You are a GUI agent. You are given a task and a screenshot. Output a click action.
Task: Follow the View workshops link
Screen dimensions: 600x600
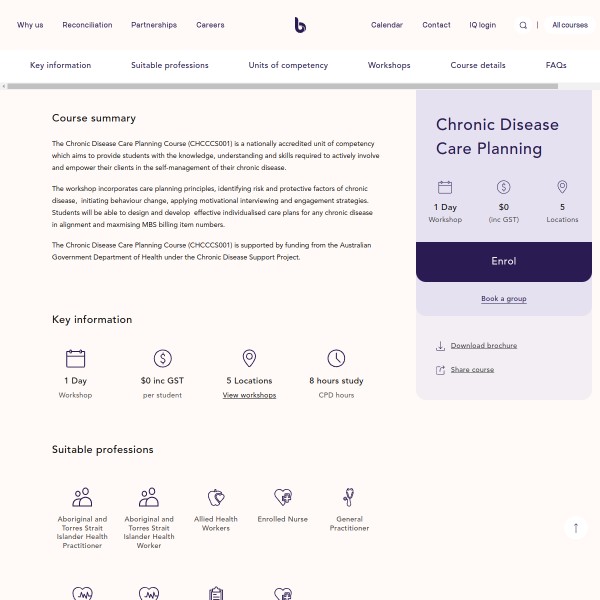point(249,395)
